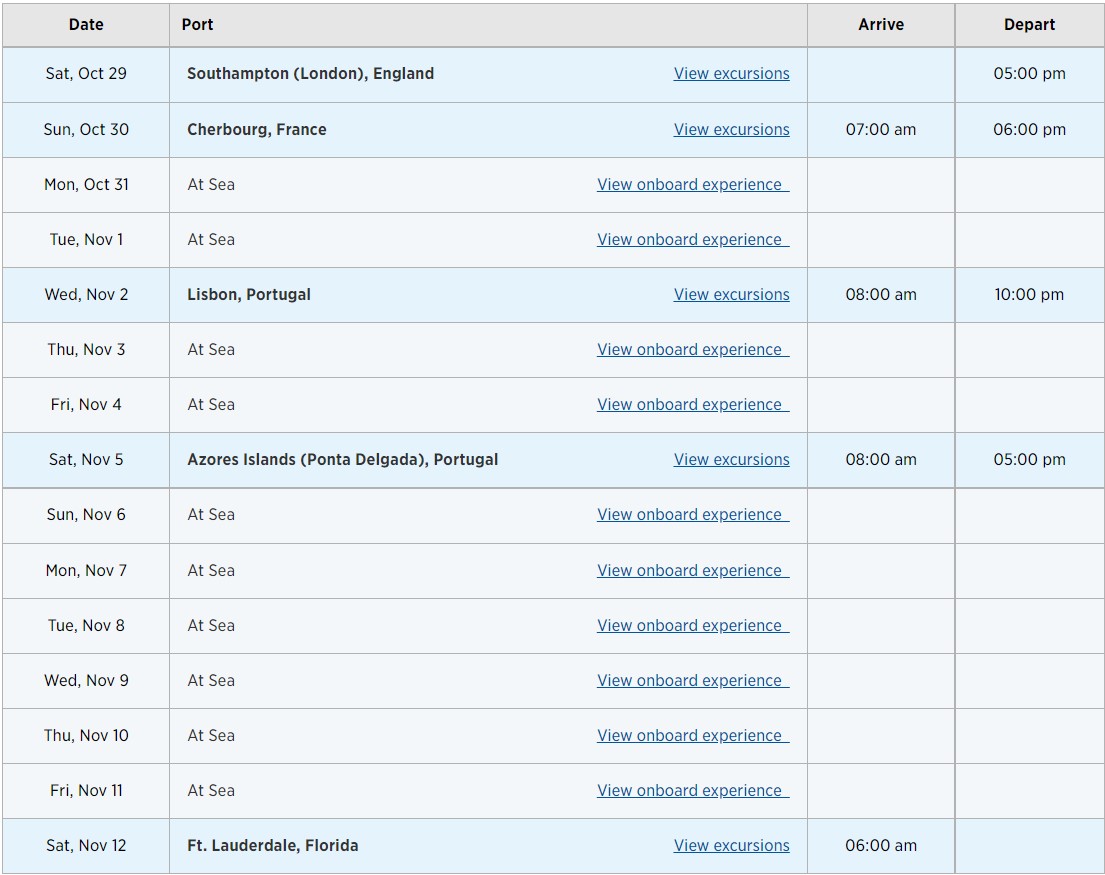Click Azores Islands' 05:00 pm departure time
The height and width of the screenshot is (875, 1105).
pyautogui.click(x=1030, y=459)
